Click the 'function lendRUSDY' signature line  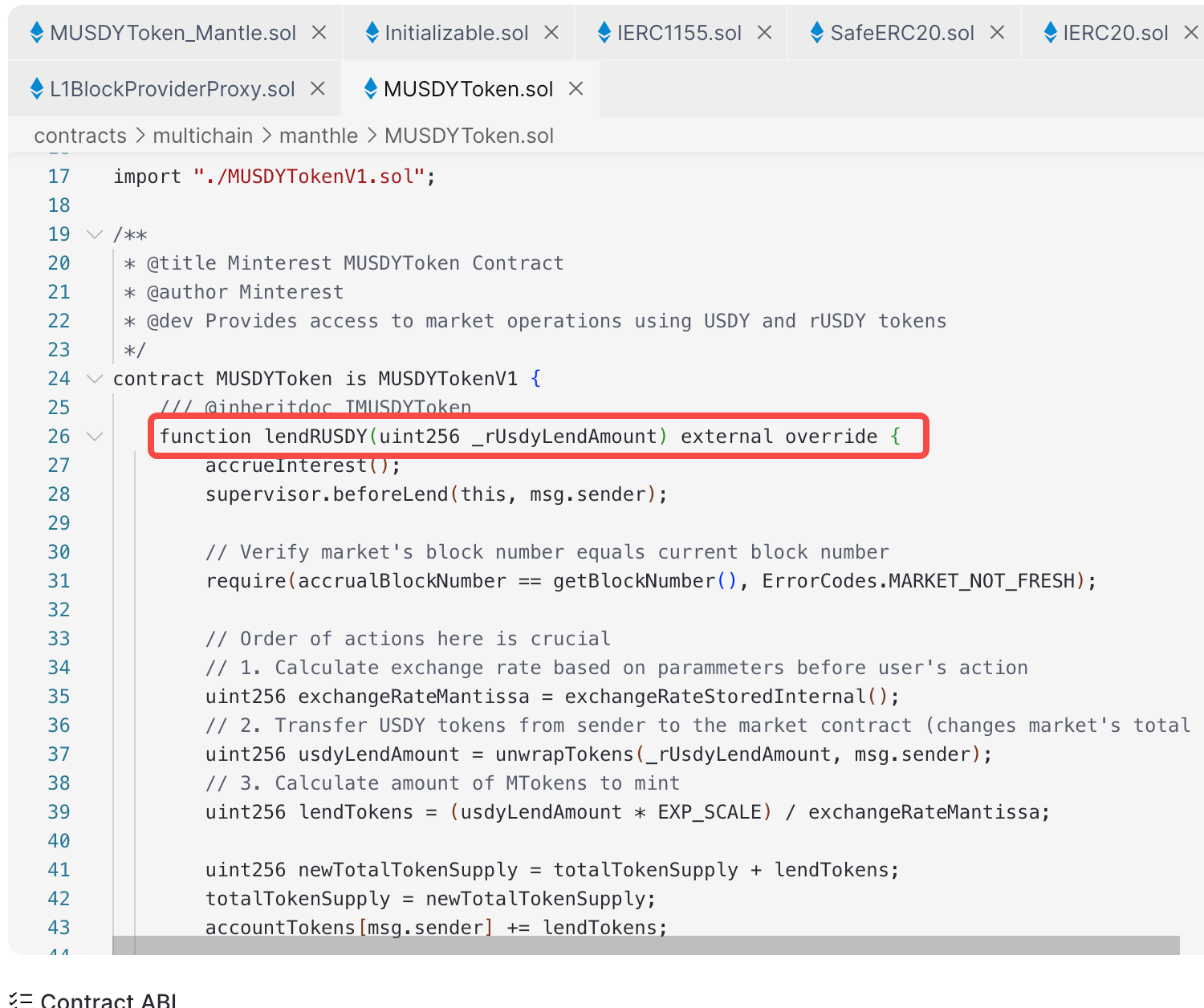point(530,437)
